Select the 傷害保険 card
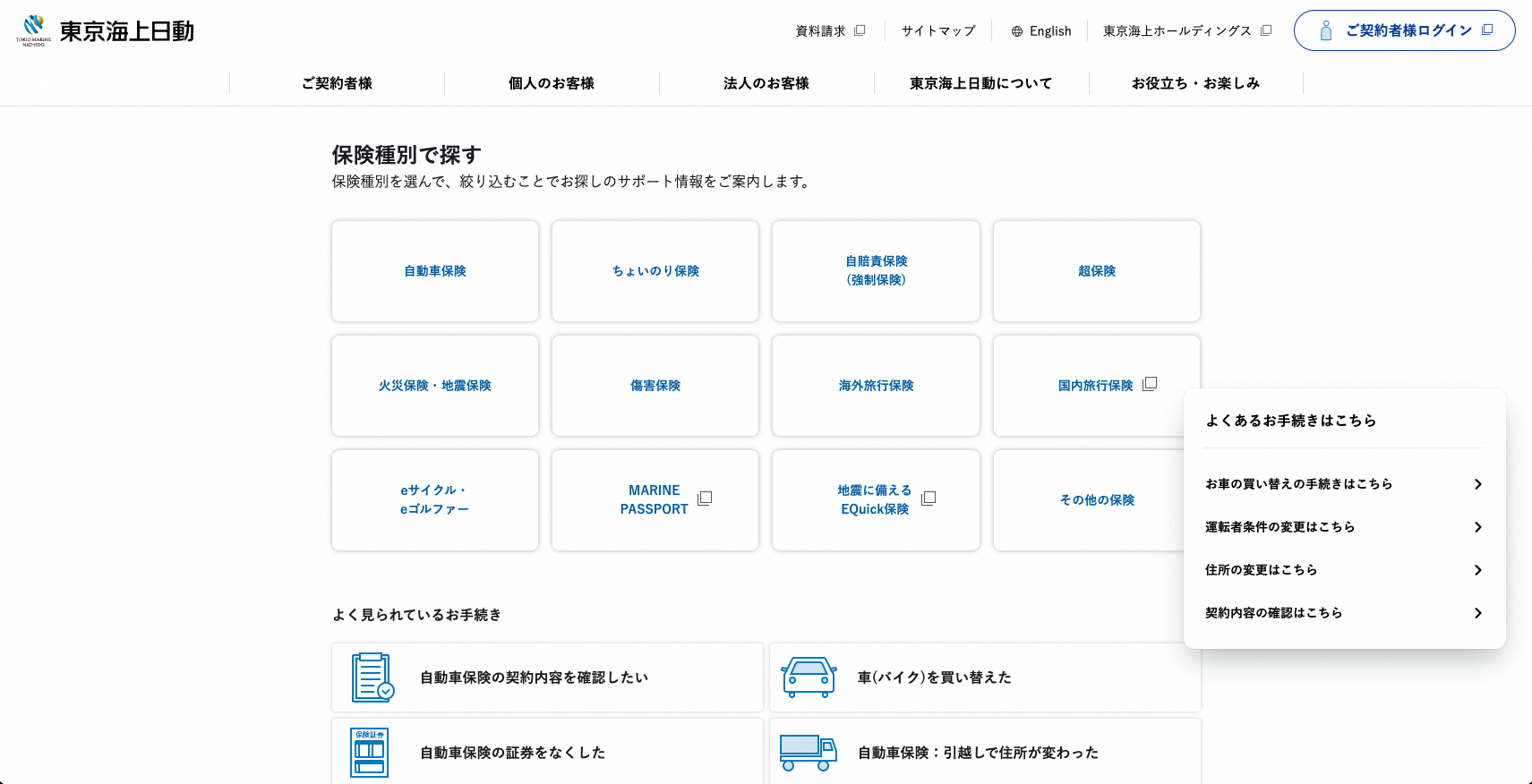 pyautogui.click(x=655, y=386)
